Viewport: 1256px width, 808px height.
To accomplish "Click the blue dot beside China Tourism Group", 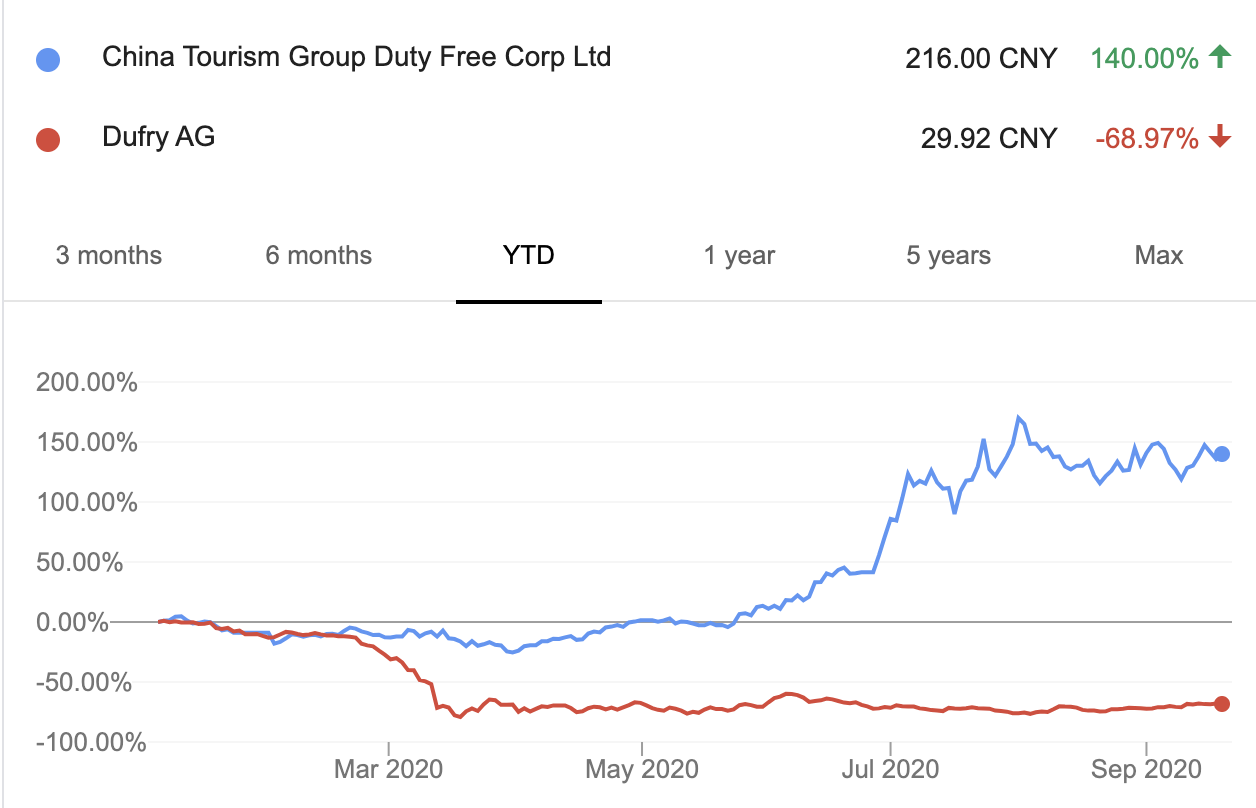I will click(x=47, y=60).
